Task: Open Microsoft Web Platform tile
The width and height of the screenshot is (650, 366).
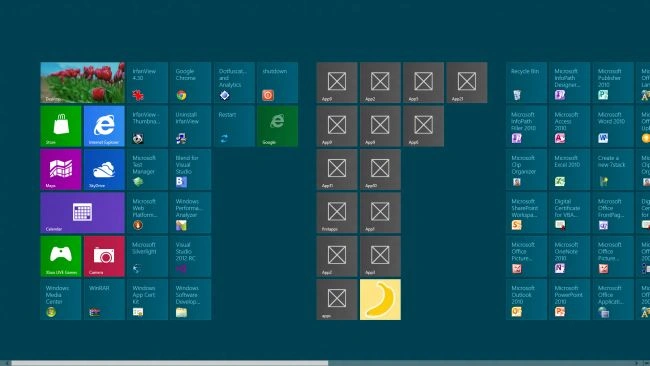Action: (x=148, y=213)
